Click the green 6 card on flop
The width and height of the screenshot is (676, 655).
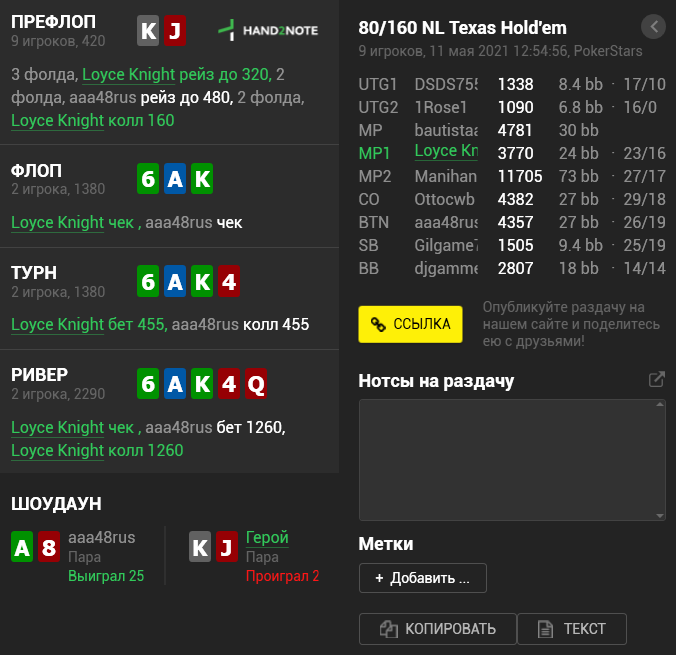148,179
